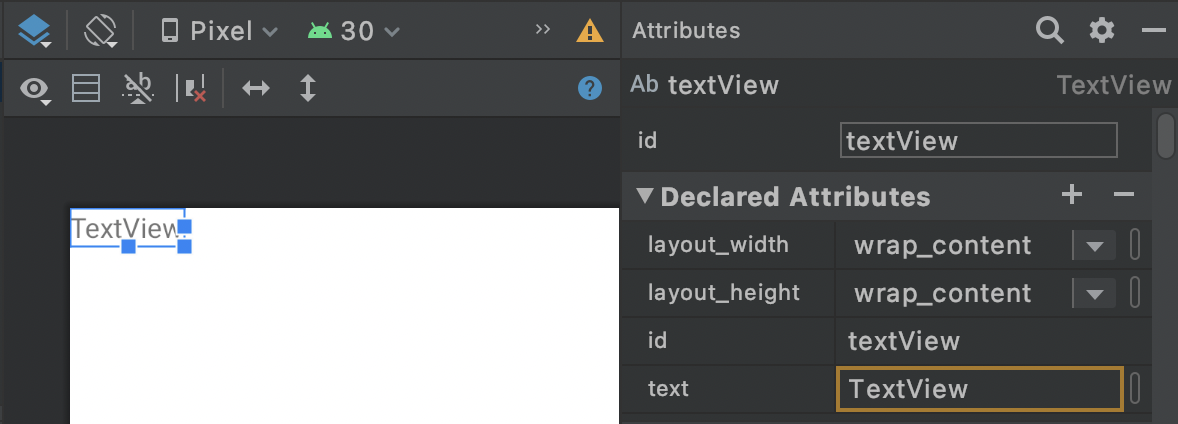The width and height of the screenshot is (1178, 424).
Task: Open Attributes panel settings gear
Action: (x=1101, y=31)
